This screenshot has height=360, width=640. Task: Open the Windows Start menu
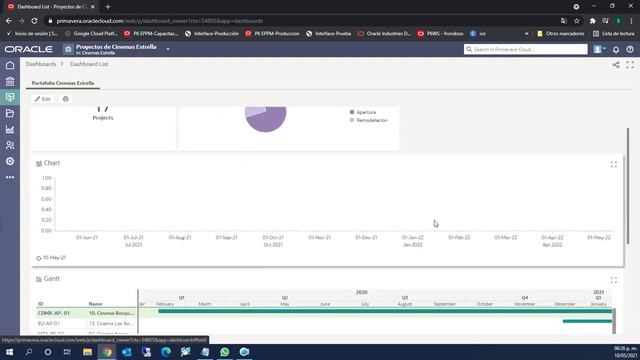pyautogui.click(x=9, y=352)
